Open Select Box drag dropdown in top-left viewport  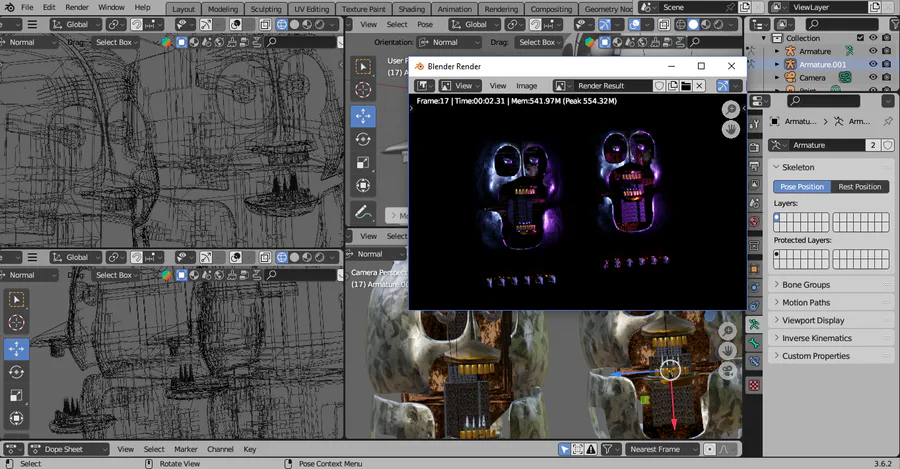117,42
